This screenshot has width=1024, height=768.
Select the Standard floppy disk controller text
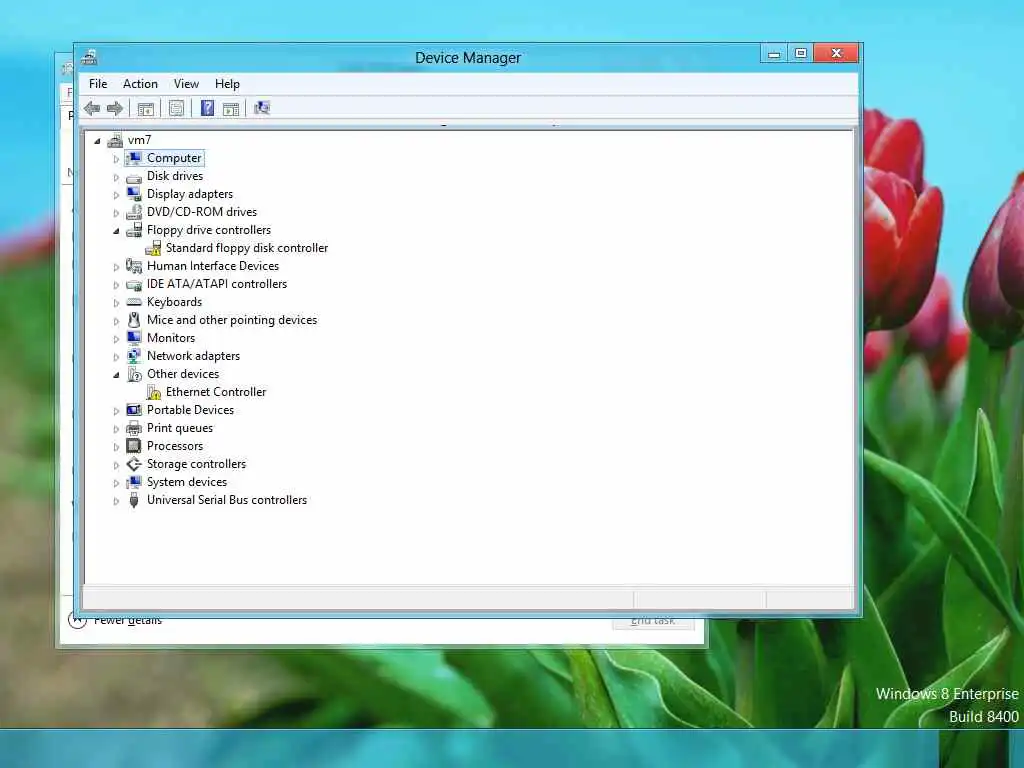247,248
